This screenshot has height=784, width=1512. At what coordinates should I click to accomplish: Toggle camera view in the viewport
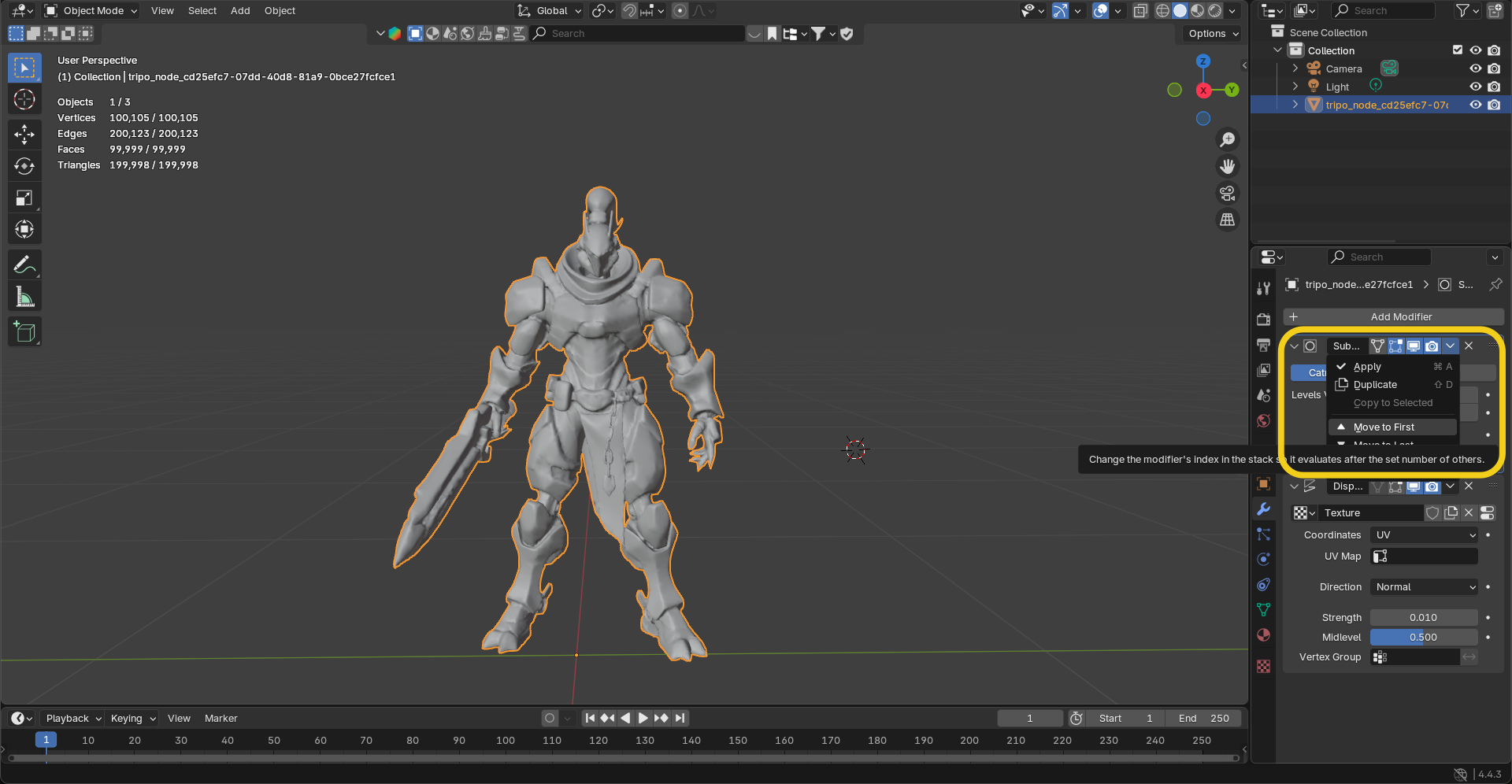point(1227,194)
